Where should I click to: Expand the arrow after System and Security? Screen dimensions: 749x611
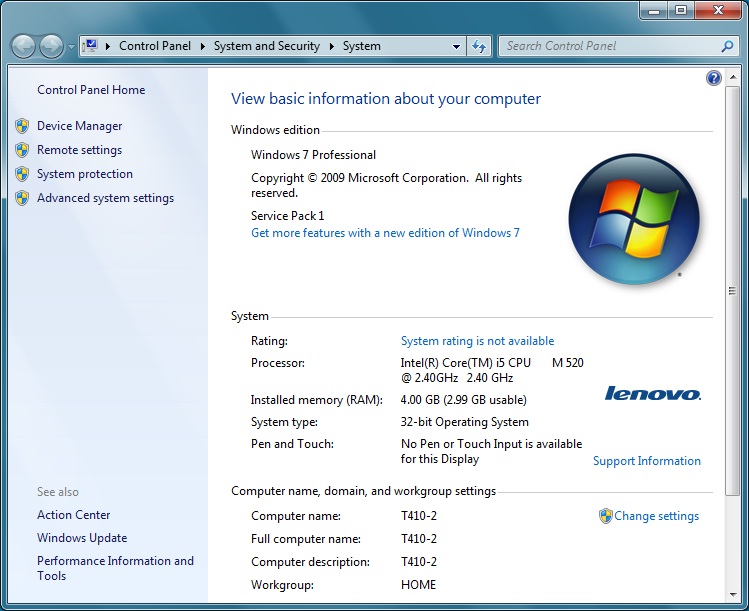(x=332, y=46)
